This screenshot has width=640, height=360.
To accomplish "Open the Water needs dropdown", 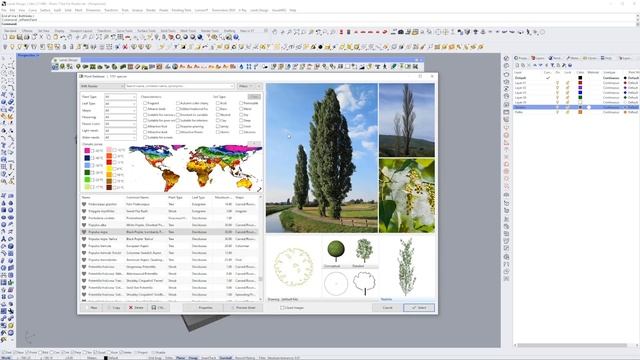I will [120, 138].
